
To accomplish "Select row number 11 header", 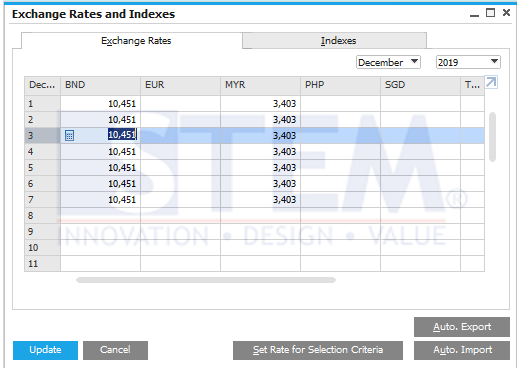I will click(42, 264).
